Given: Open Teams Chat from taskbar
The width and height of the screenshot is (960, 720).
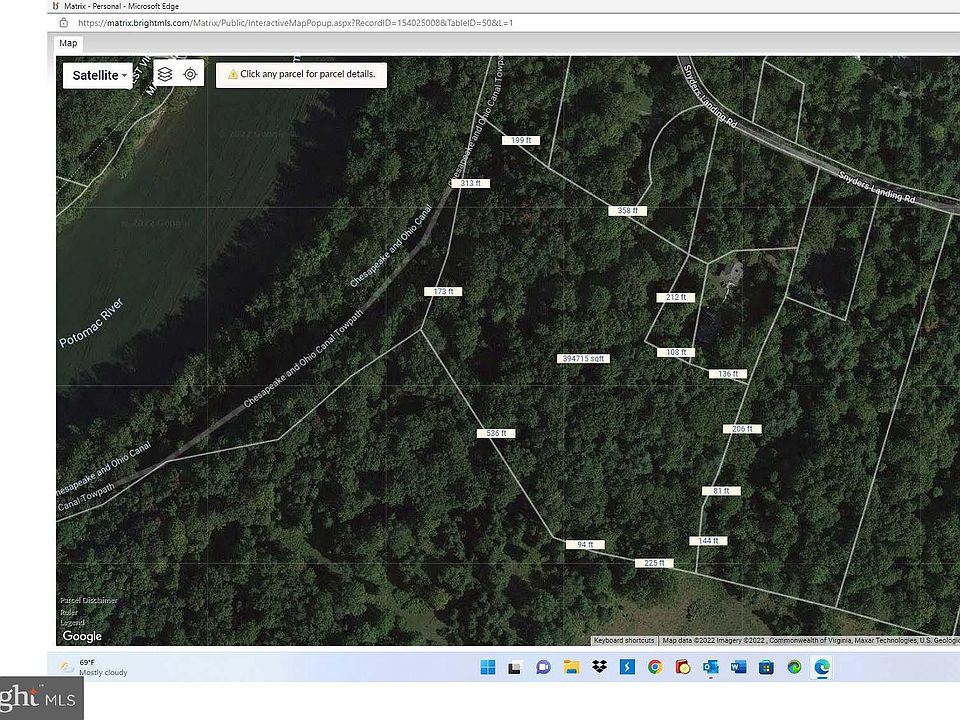Looking at the screenshot, I should click(543, 667).
